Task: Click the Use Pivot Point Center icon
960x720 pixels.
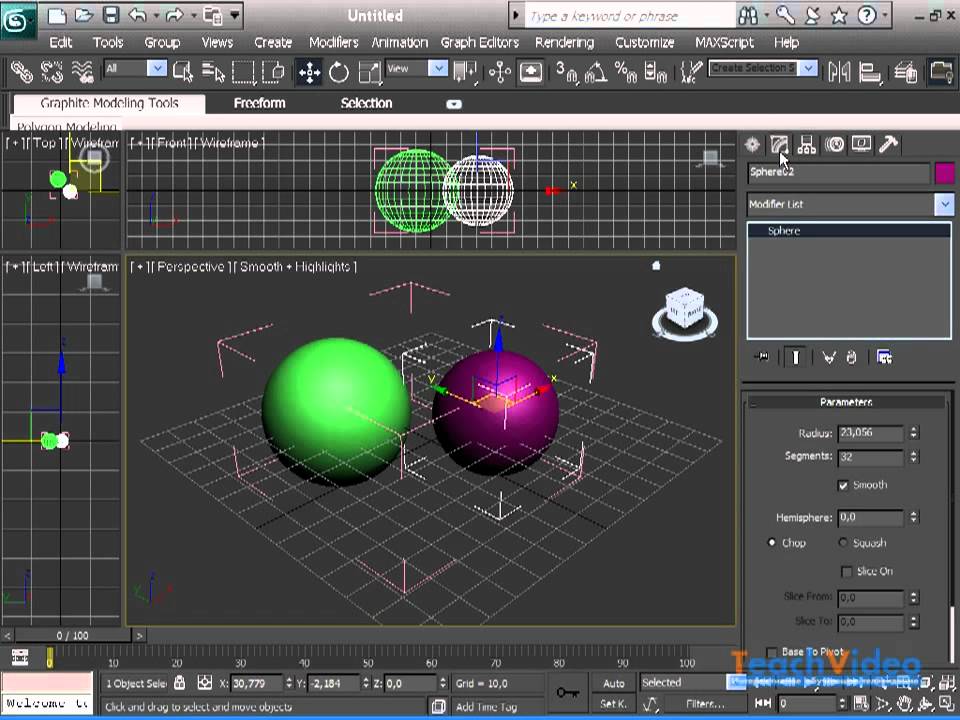Action: 465,72
